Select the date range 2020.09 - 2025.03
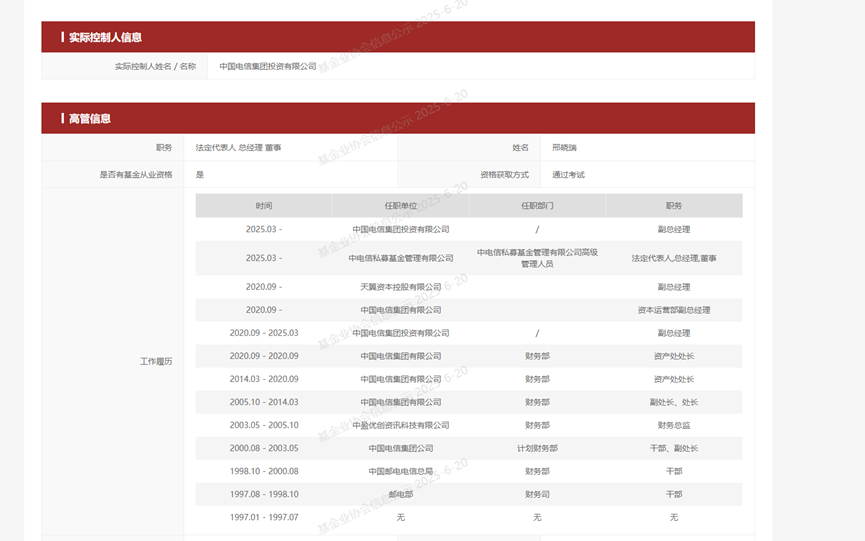Viewport: 865px width, 541px height. 264,333
